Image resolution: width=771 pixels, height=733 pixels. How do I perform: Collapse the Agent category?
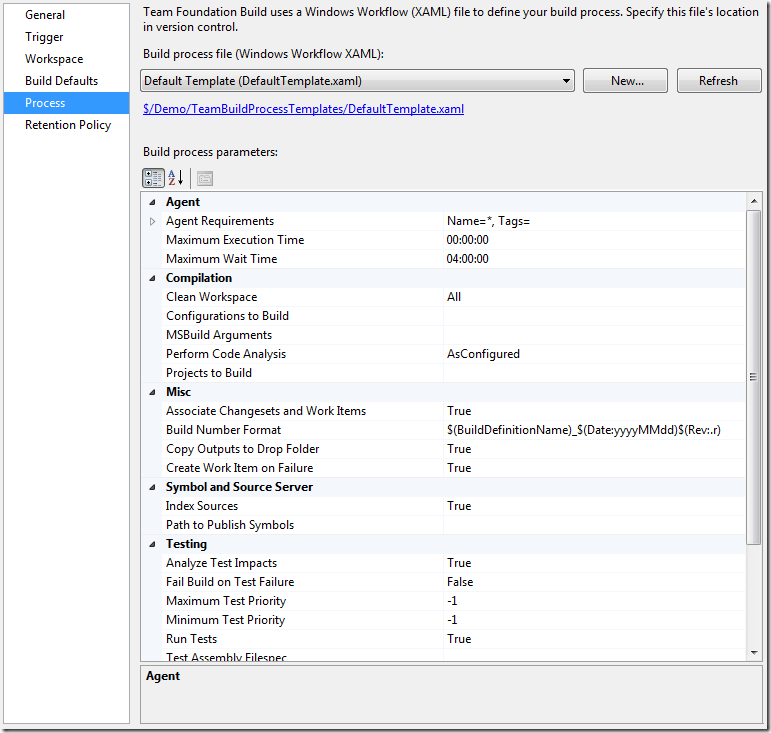point(152,202)
